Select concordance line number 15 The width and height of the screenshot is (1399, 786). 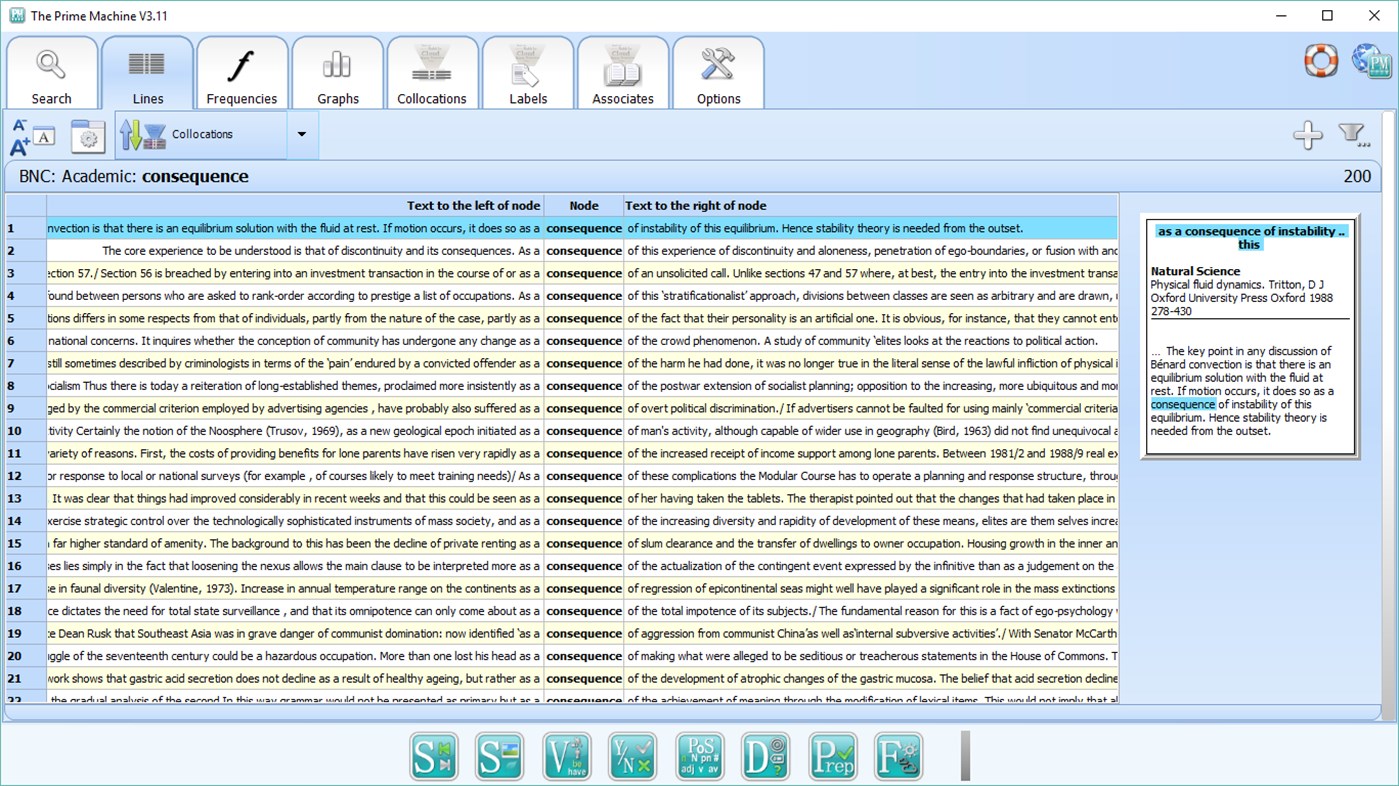pos(26,543)
